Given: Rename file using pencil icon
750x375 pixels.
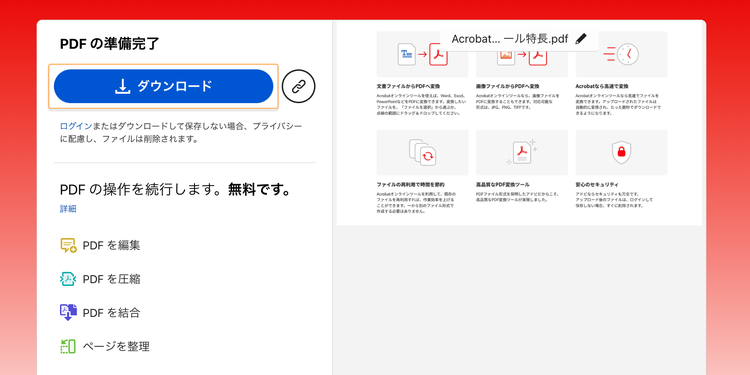Looking at the screenshot, I should pyautogui.click(x=581, y=39).
